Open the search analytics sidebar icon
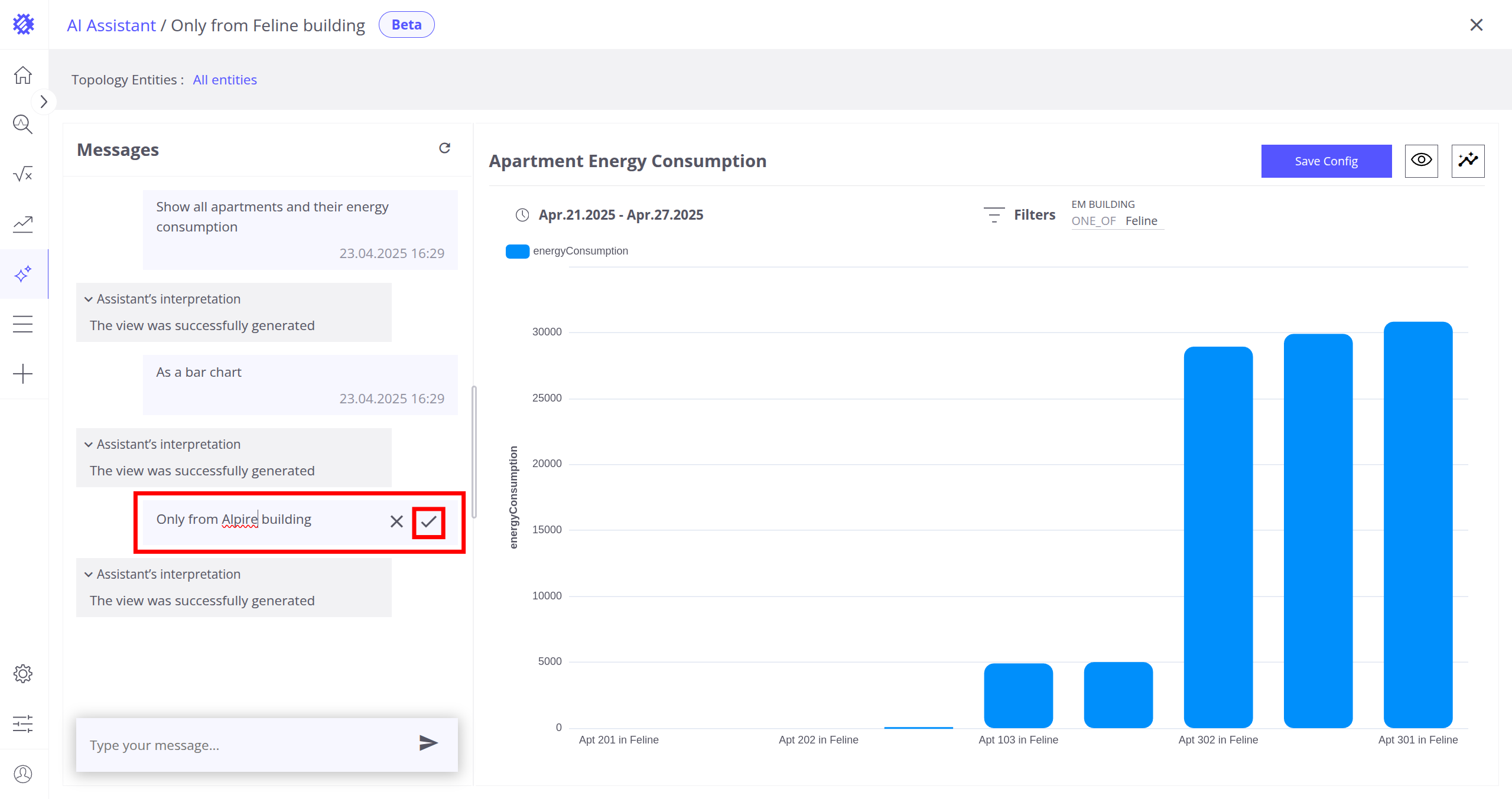This screenshot has height=799, width=1512. tap(23, 124)
